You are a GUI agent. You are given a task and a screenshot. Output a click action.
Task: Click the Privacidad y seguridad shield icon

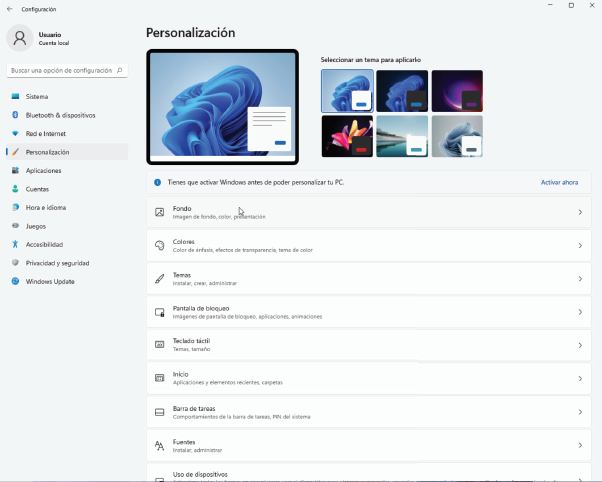tap(15, 263)
